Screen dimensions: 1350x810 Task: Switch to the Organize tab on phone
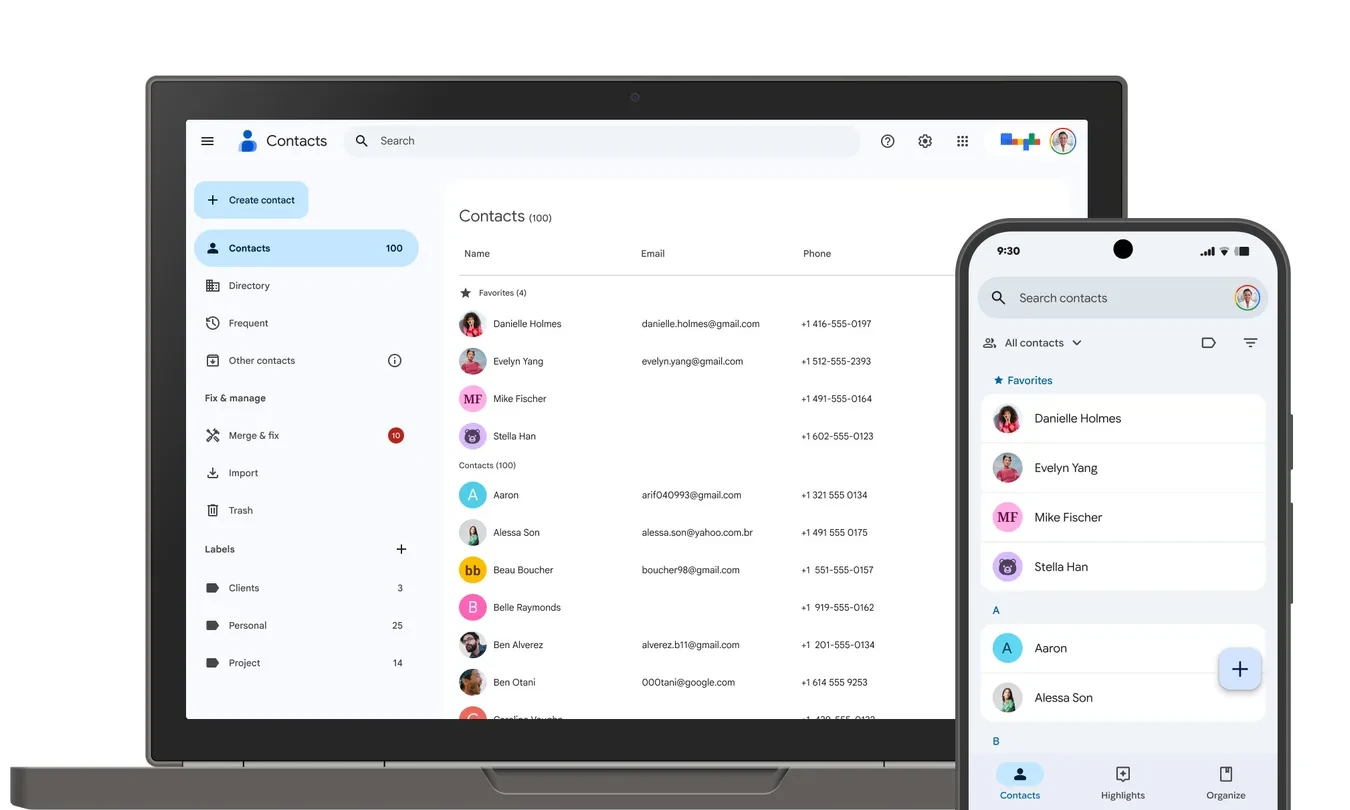(1226, 782)
